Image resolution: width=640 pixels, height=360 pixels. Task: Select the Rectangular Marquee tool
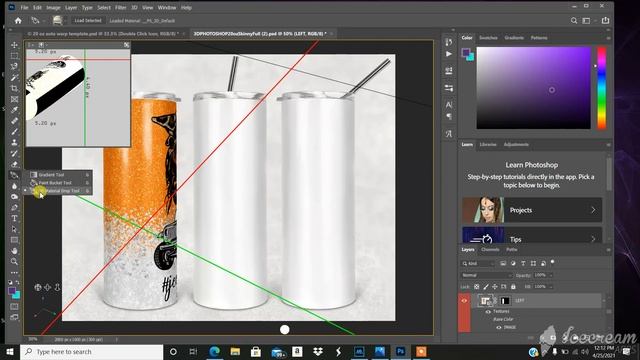[x=14, y=56]
